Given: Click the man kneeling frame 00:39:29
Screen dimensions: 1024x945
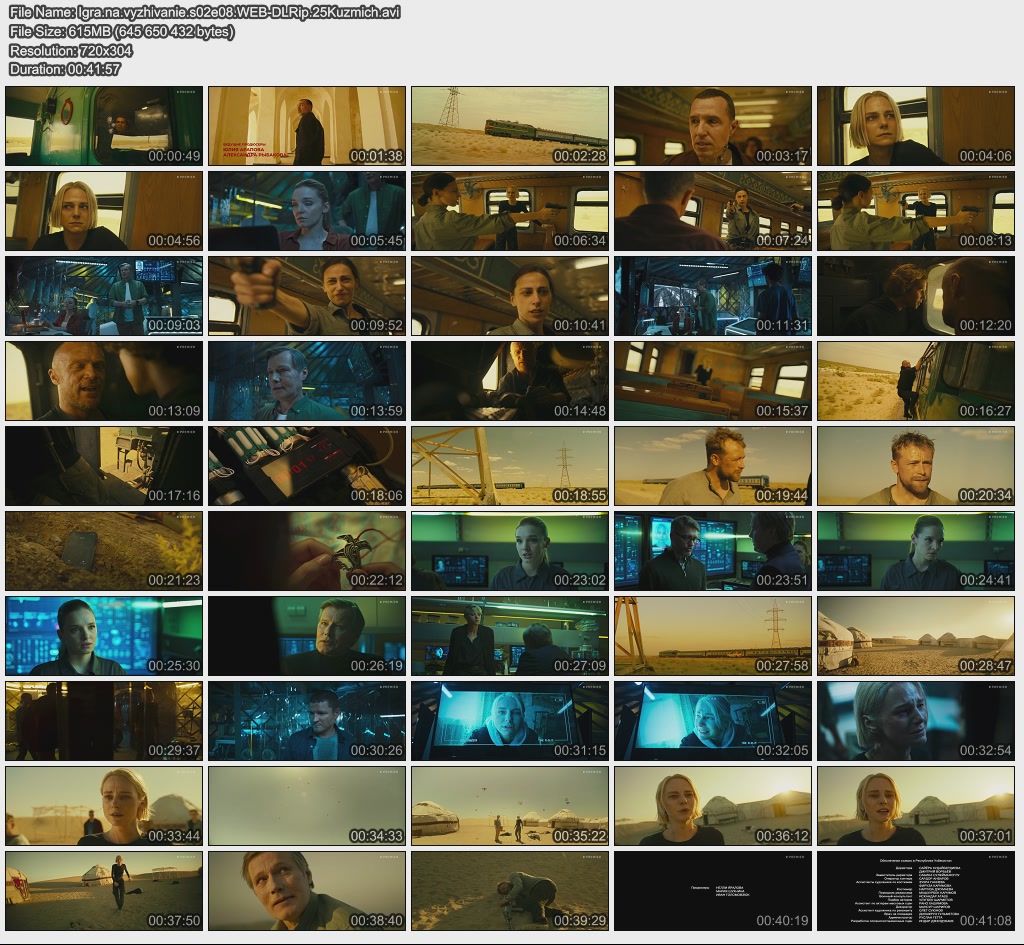Looking at the screenshot, I should click(510, 891).
